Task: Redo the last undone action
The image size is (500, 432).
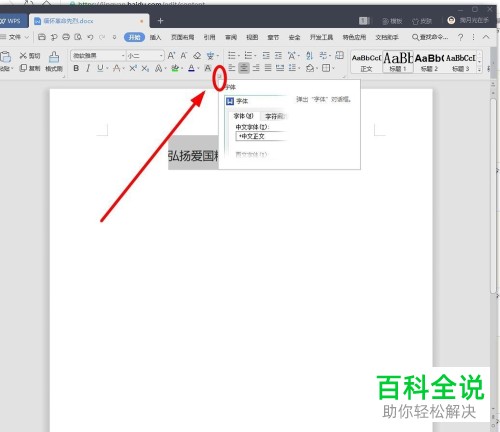Action: point(102,37)
